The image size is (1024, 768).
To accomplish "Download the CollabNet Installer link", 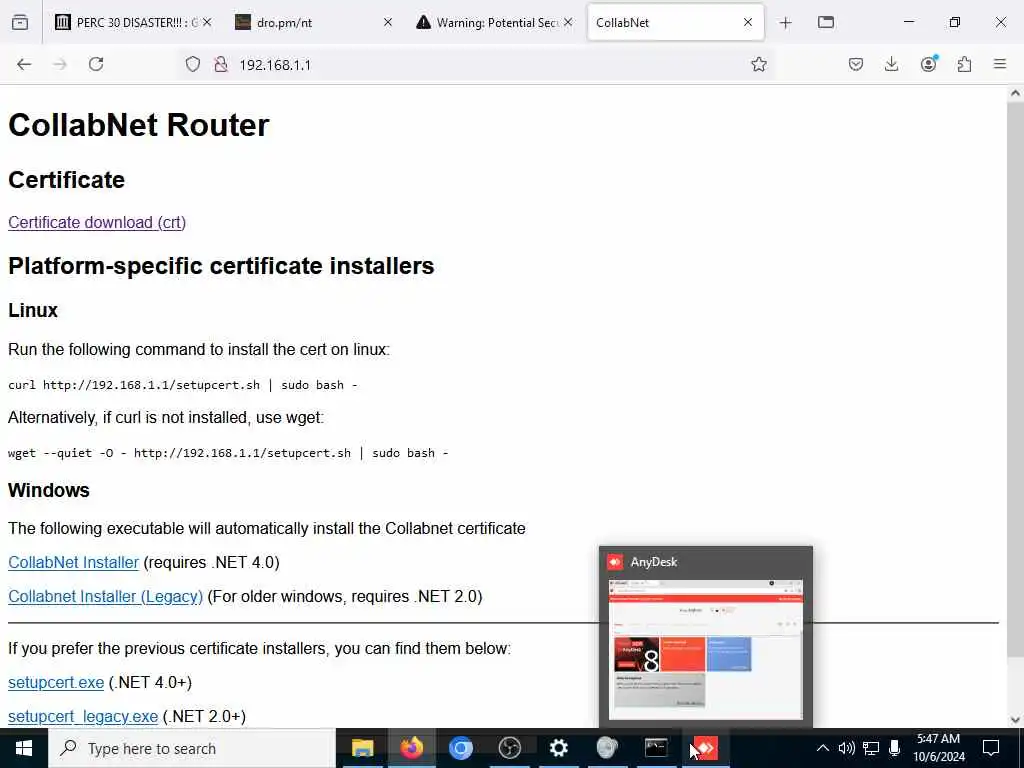I will pyautogui.click(x=73, y=562).
